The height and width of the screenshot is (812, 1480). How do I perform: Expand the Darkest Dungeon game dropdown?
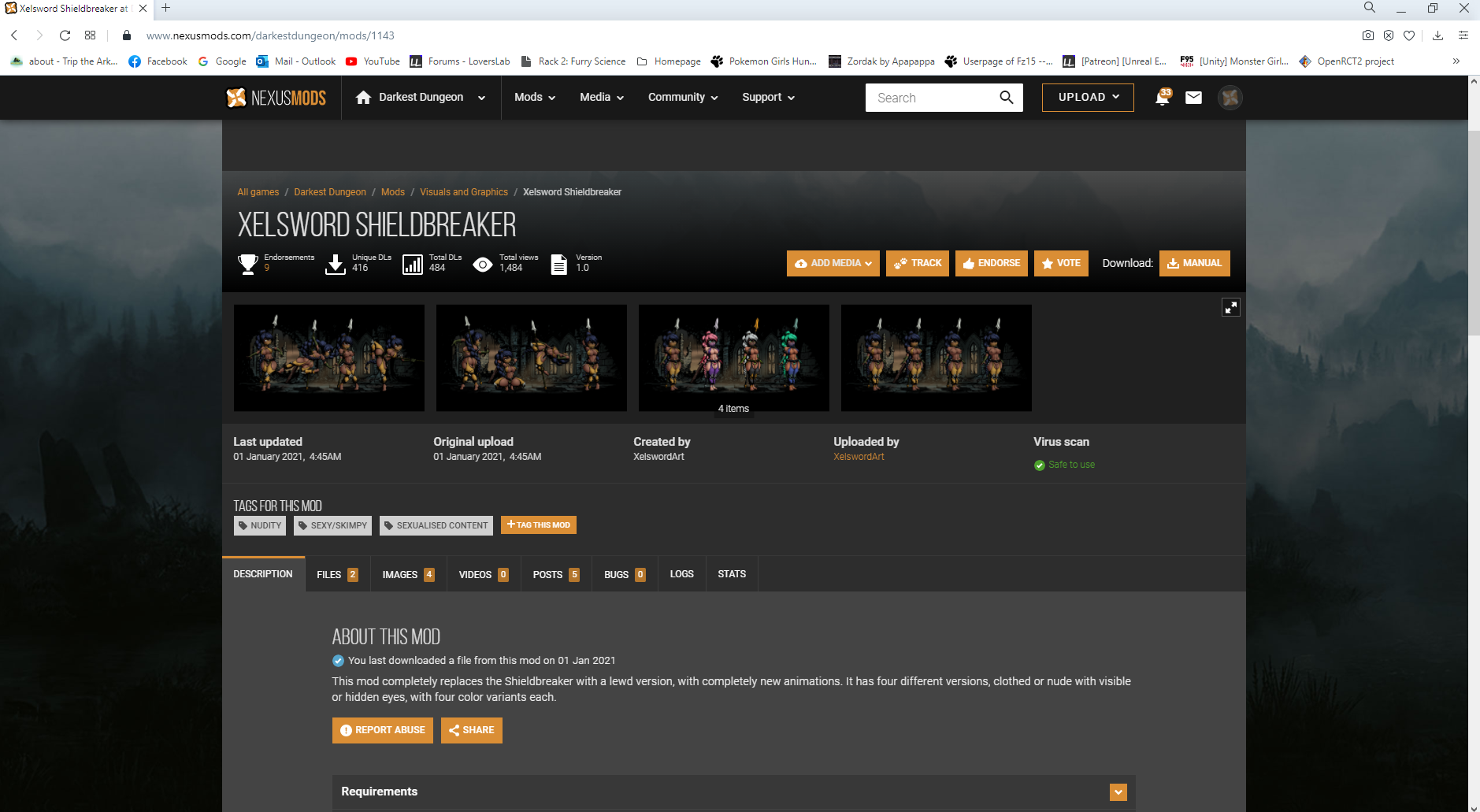(x=481, y=98)
